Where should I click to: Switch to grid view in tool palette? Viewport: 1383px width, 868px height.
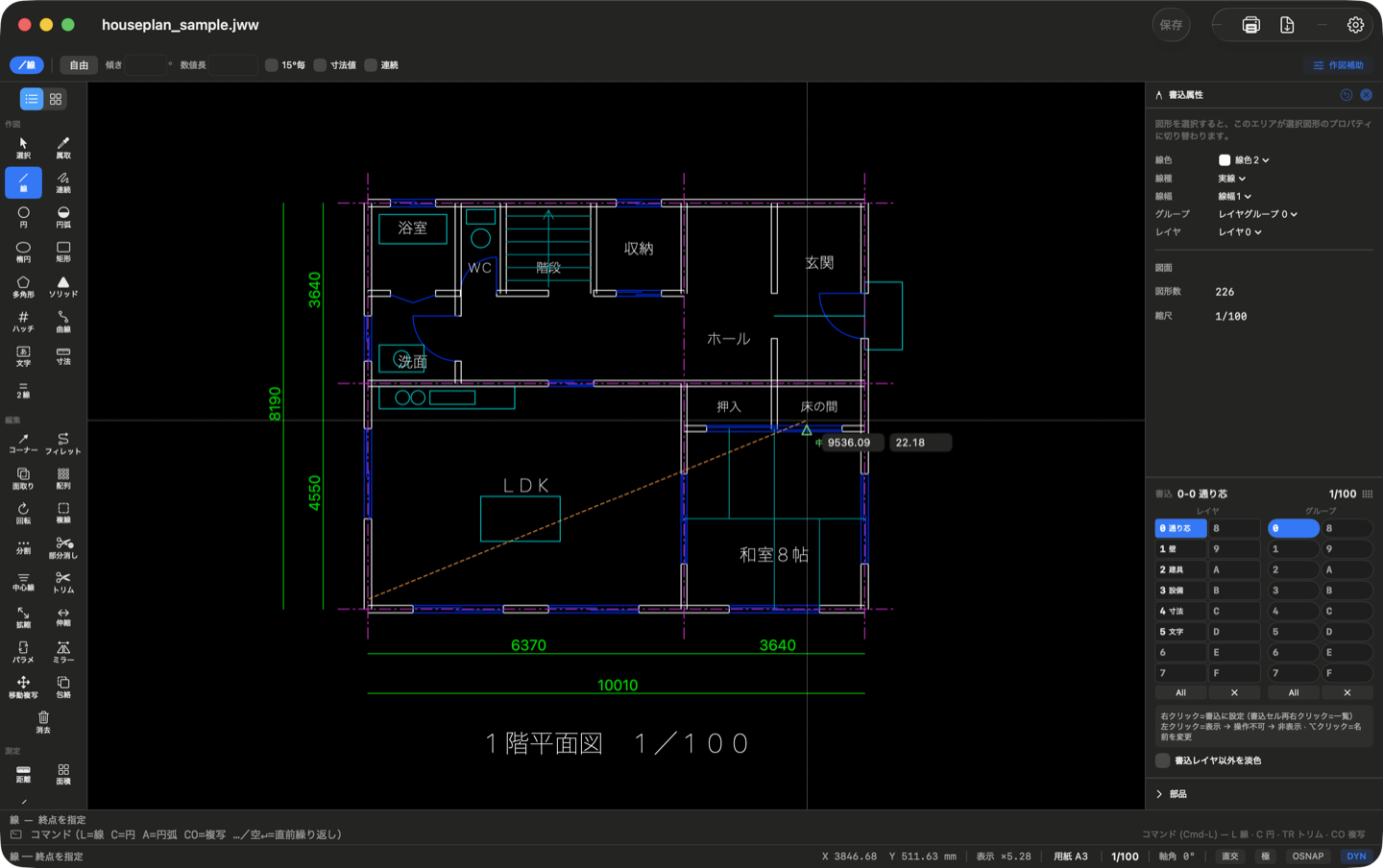click(56, 99)
